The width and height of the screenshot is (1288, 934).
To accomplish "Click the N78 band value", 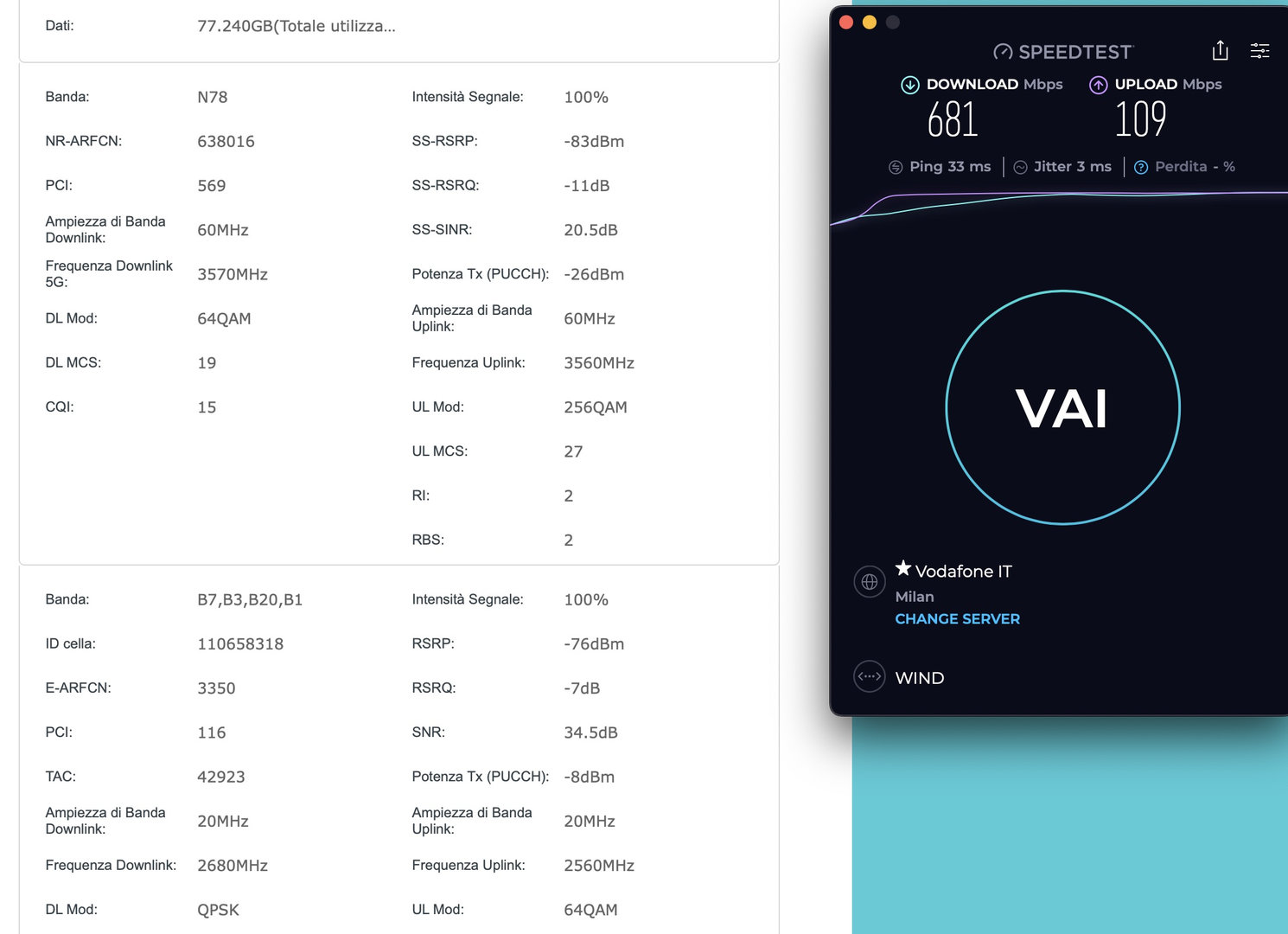I will coord(213,97).
